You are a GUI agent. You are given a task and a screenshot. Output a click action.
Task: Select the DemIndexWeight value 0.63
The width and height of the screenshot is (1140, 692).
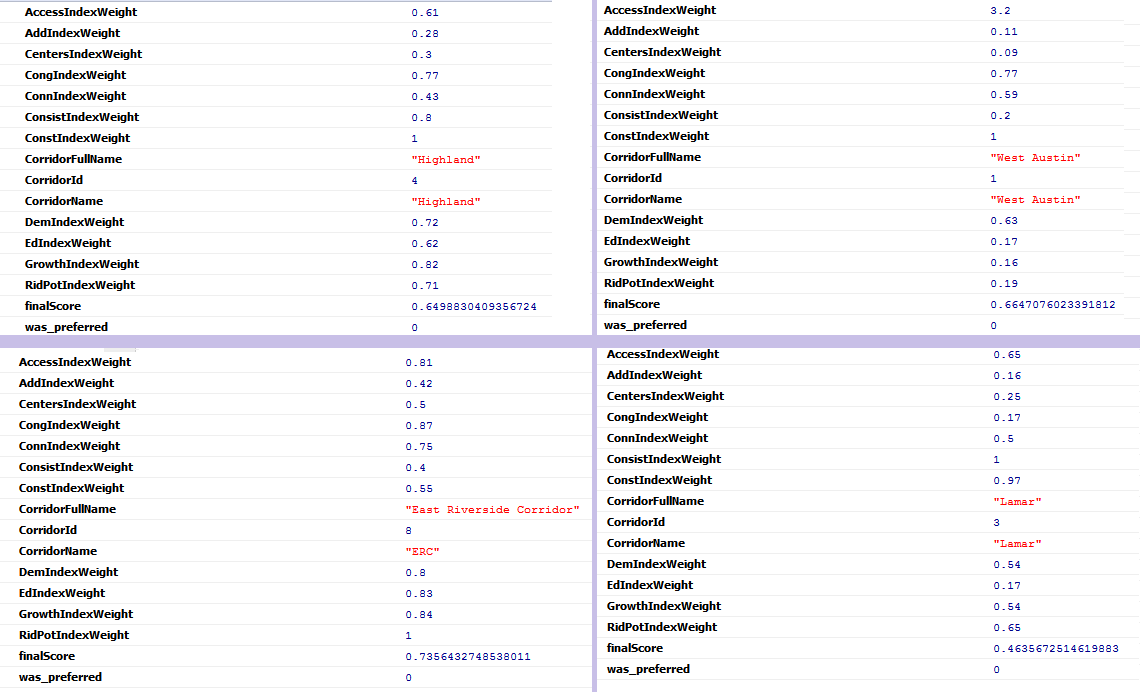tap(1004, 221)
